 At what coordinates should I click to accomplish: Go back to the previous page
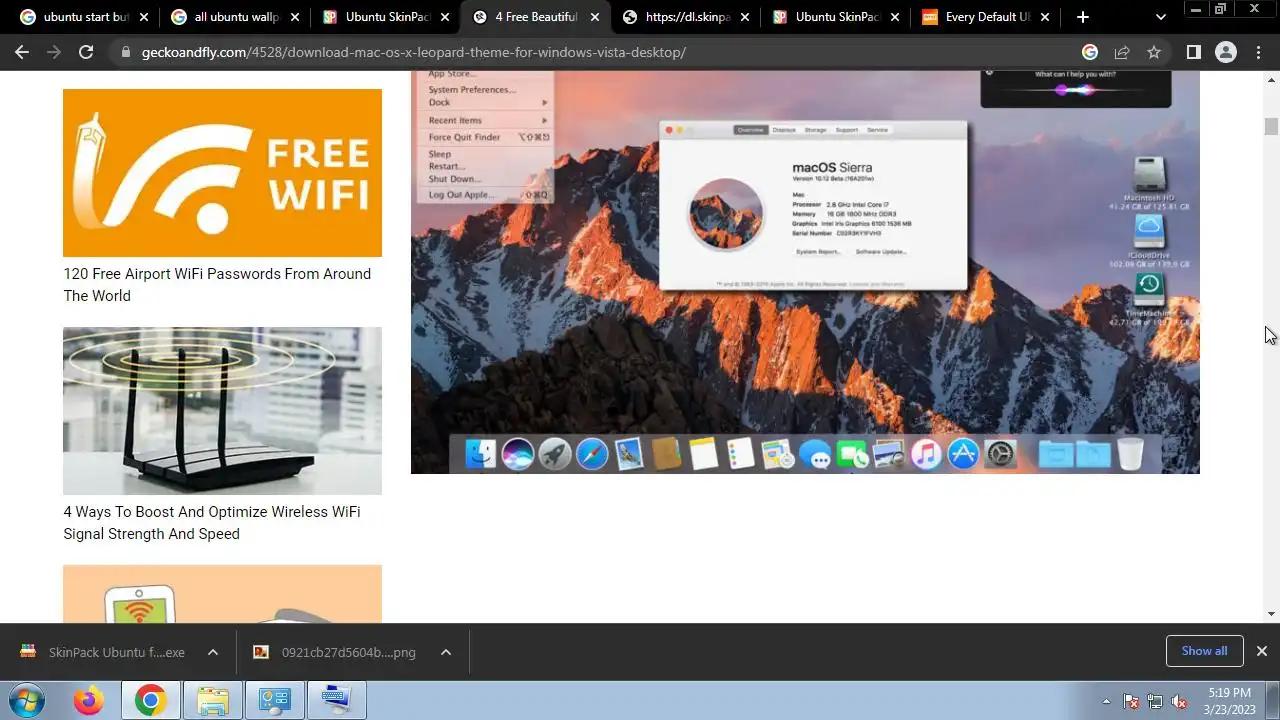click(x=22, y=52)
